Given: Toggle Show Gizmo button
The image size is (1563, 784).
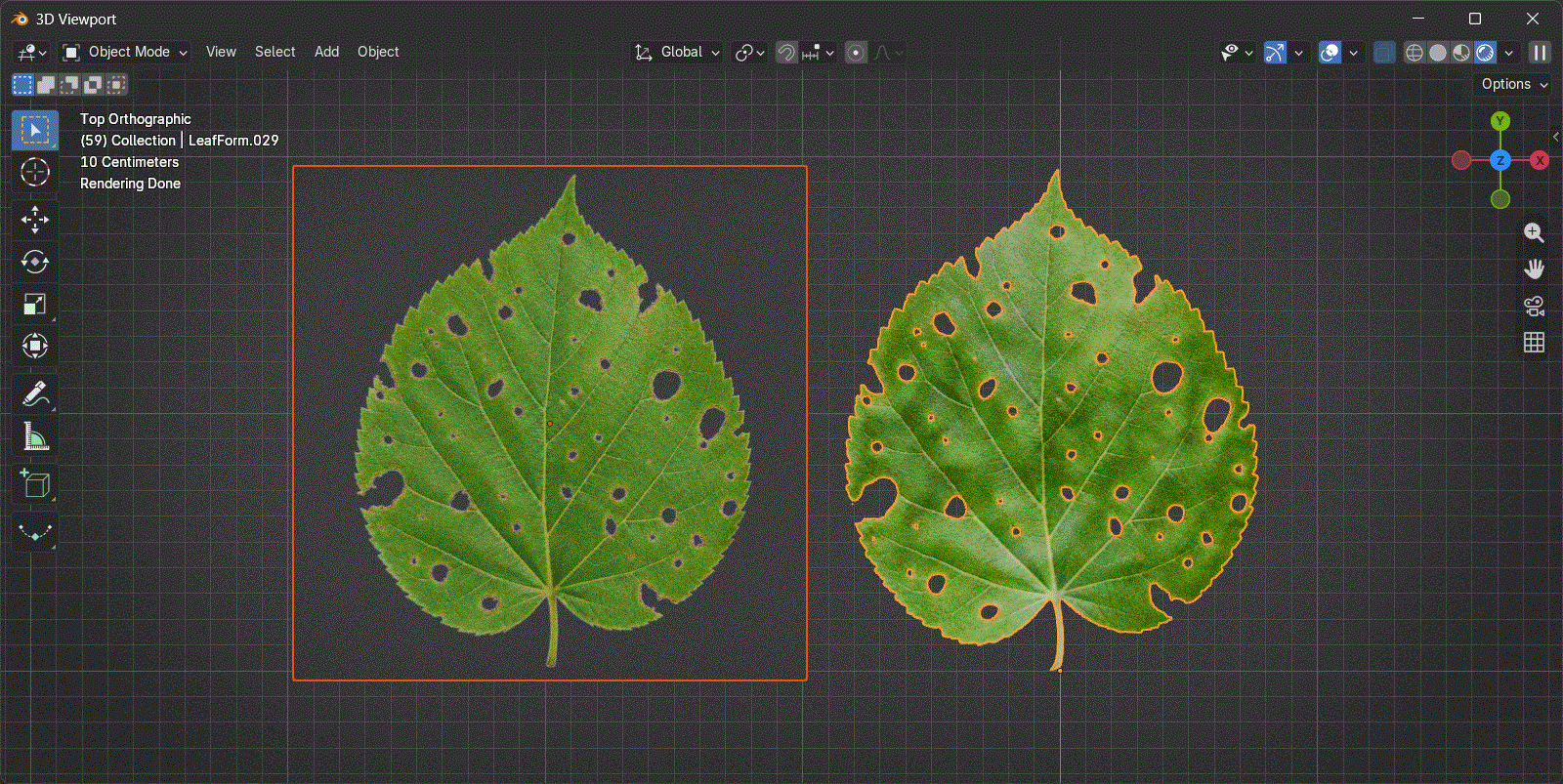Looking at the screenshot, I should 1275,53.
